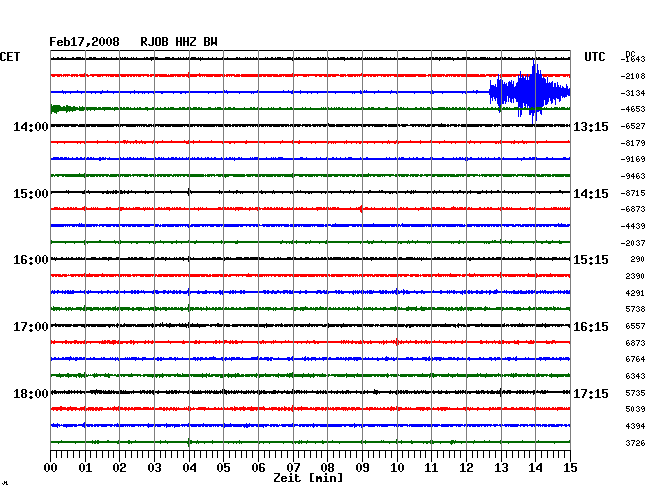The width and height of the screenshot is (650, 494).
Task: Click the "06" minute tick label
Action: [x=258, y=468]
